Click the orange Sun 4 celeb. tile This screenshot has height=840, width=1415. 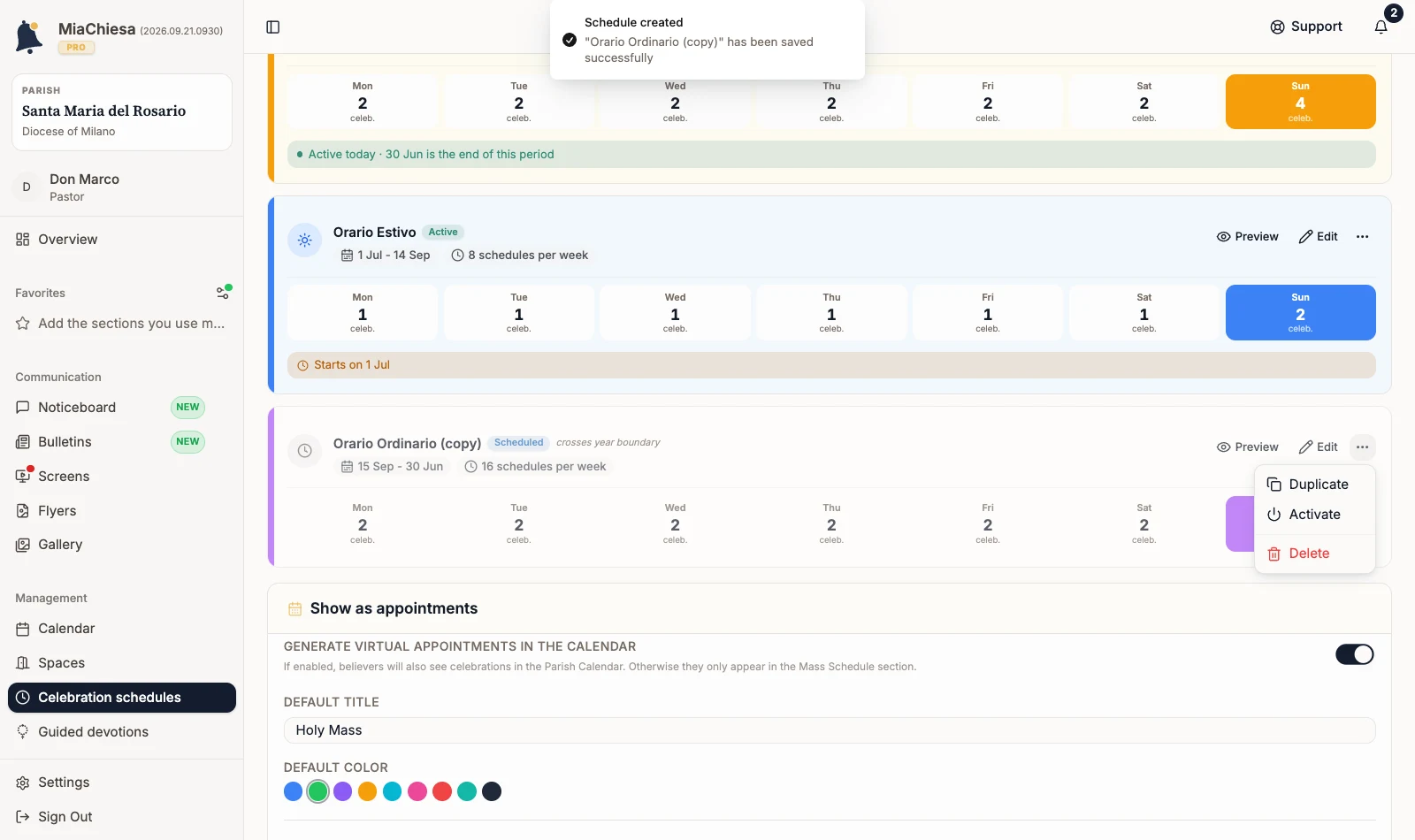[1300, 102]
